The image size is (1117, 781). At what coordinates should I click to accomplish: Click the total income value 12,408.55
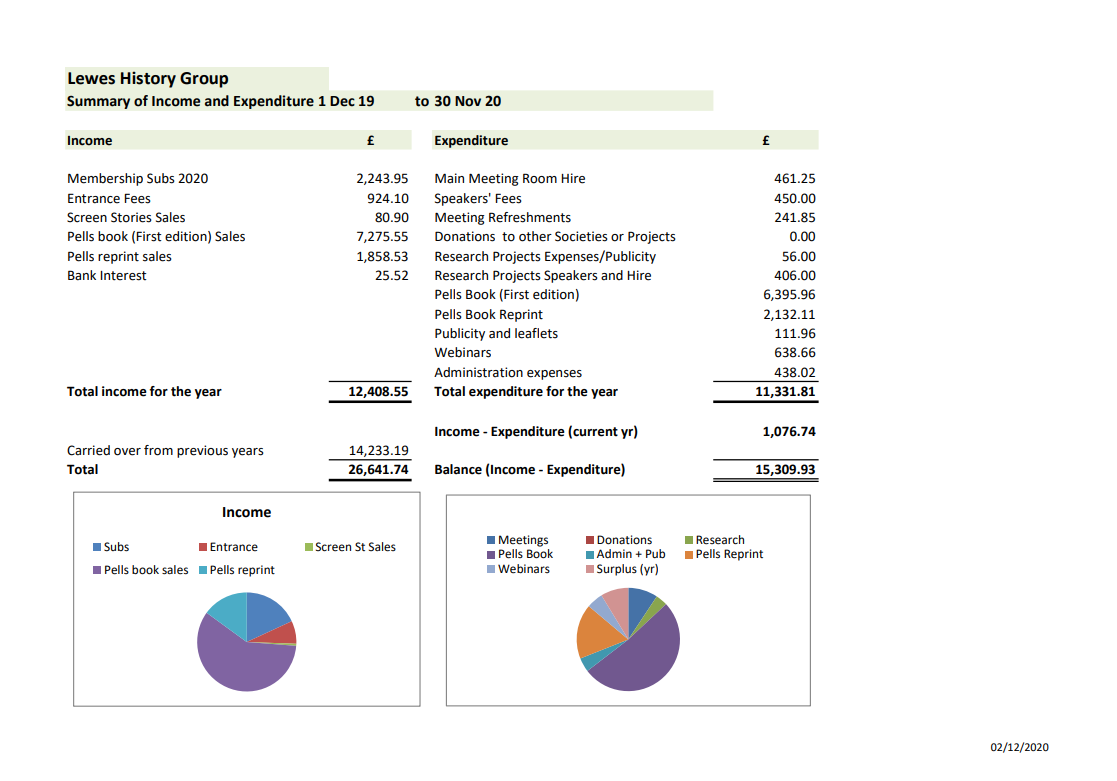point(378,392)
